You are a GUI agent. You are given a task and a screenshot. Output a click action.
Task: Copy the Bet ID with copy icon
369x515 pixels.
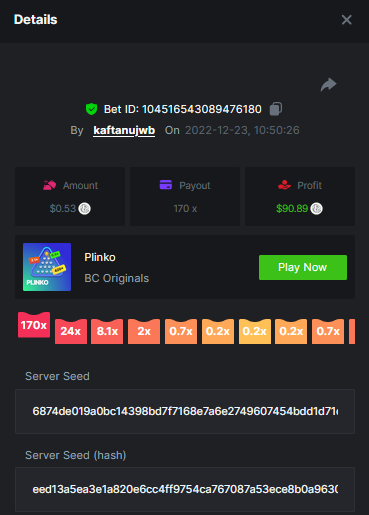pos(276,109)
